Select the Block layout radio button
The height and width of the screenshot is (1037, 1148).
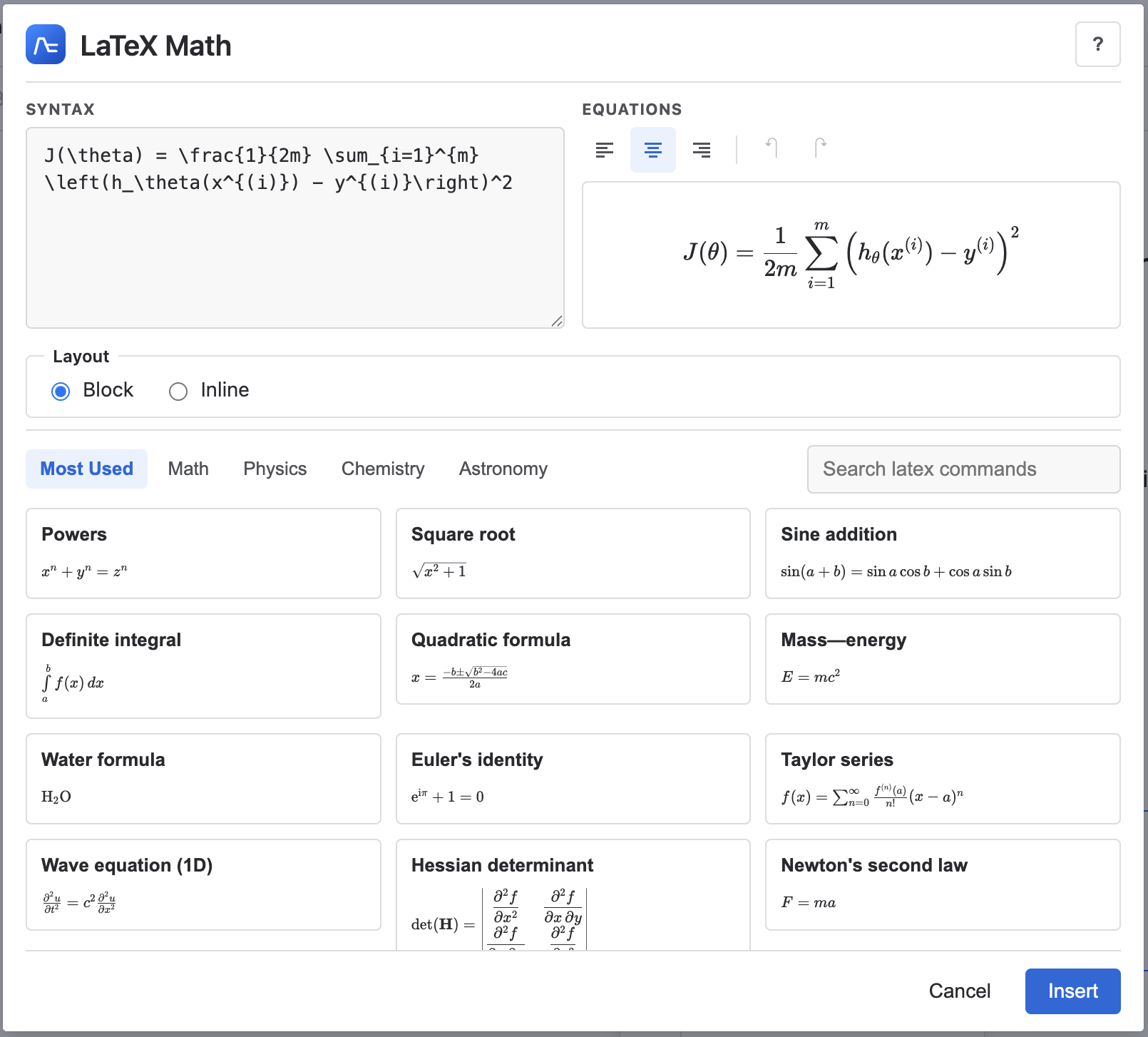[61, 391]
